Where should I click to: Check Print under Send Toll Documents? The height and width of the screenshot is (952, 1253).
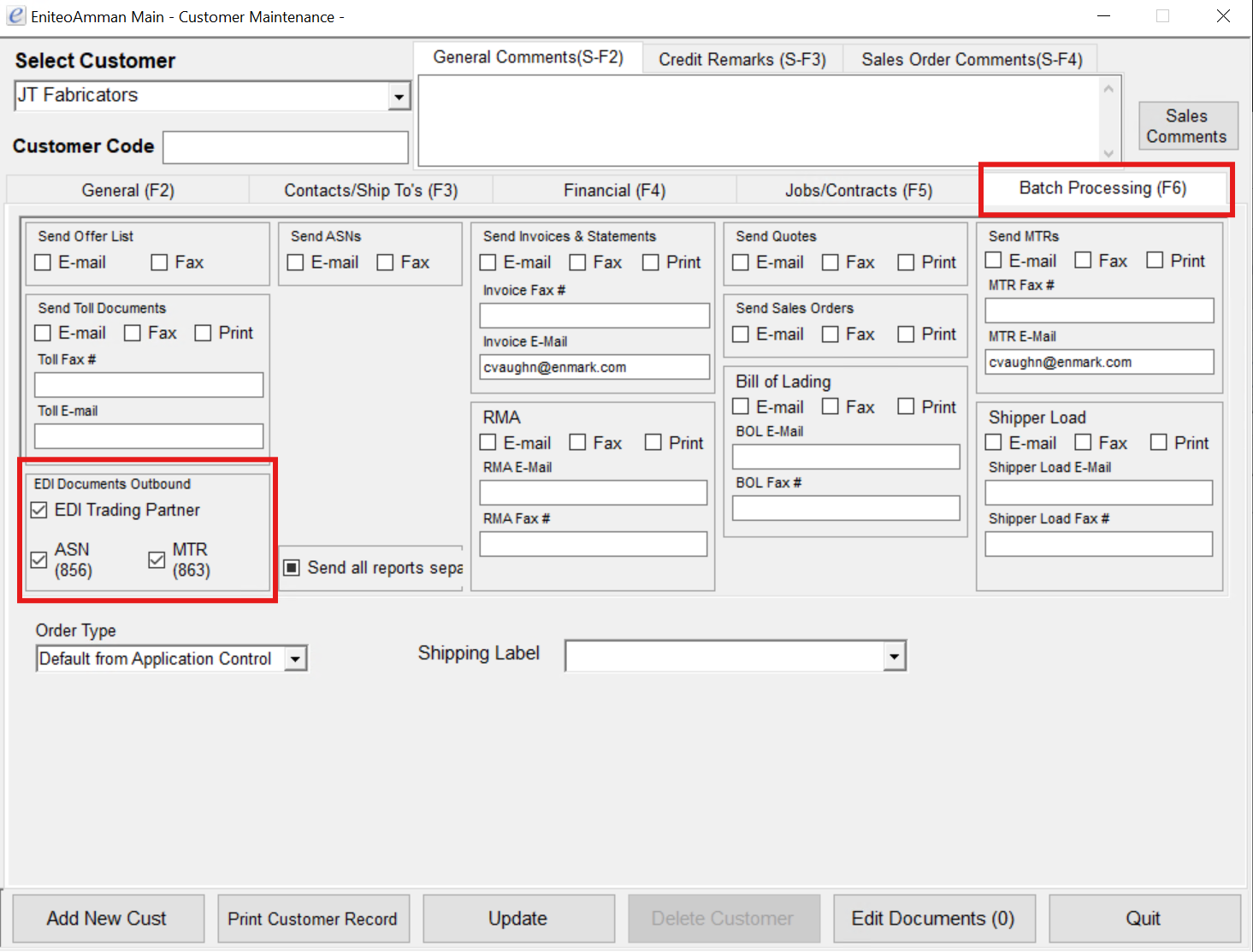pos(203,333)
